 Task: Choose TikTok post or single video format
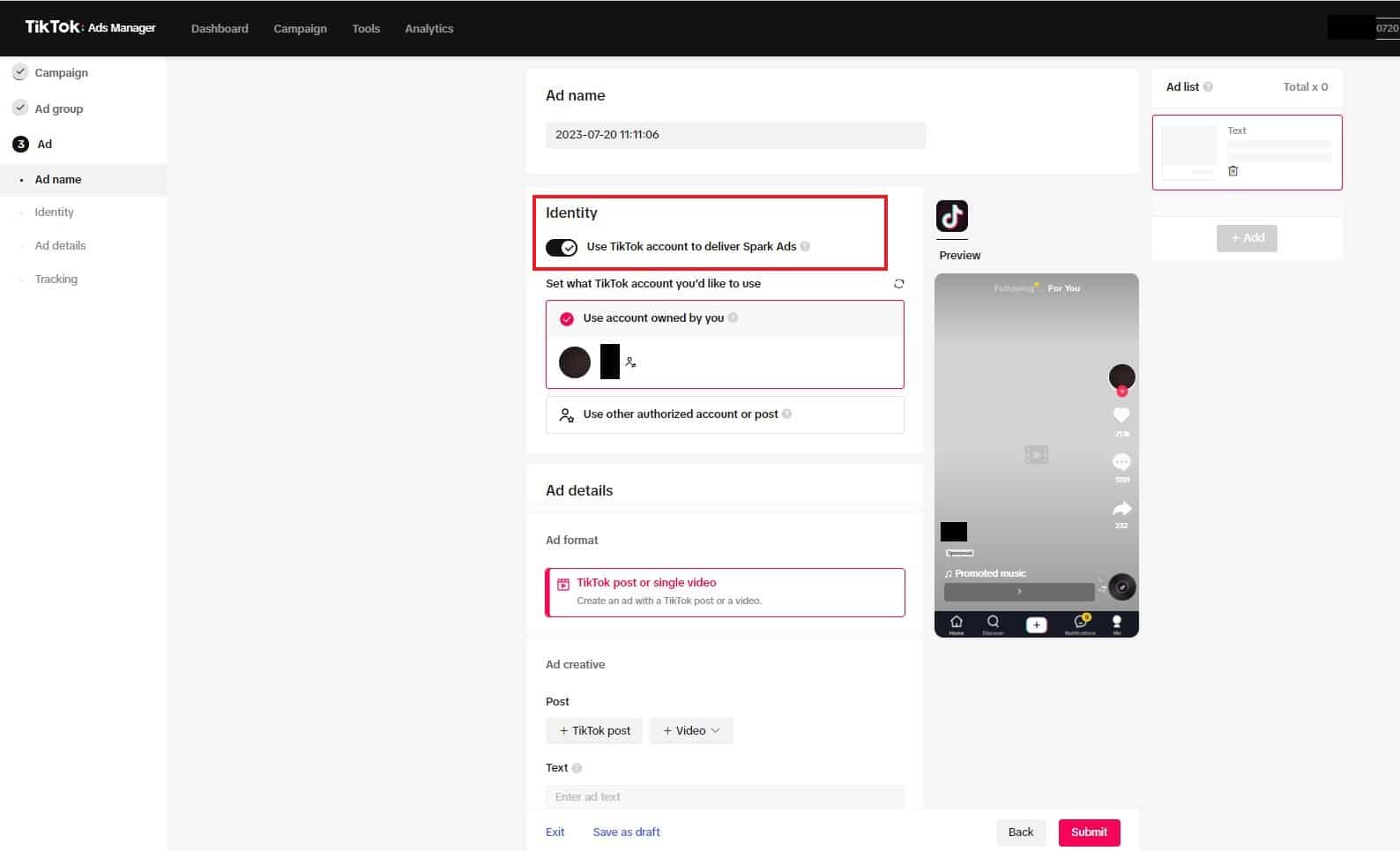point(725,592)
